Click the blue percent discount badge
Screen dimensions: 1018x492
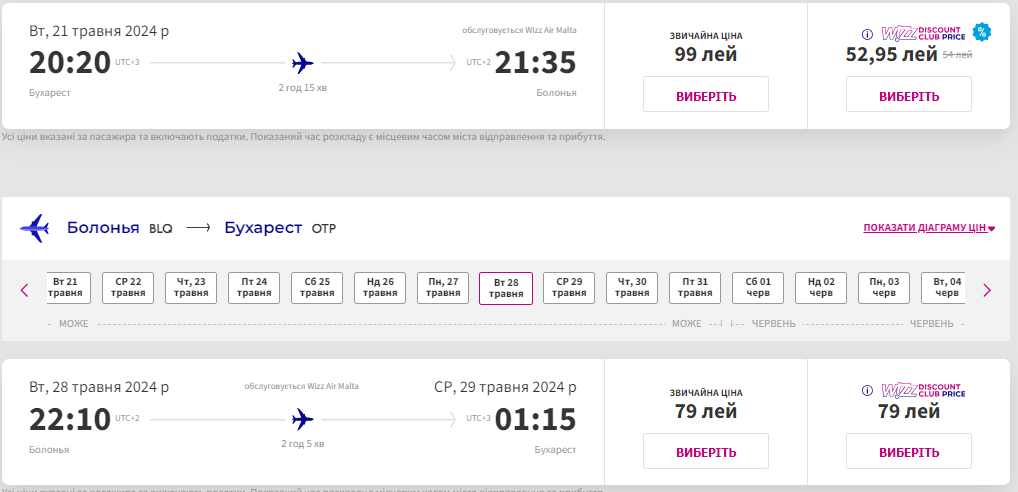[x=981, y=32]
